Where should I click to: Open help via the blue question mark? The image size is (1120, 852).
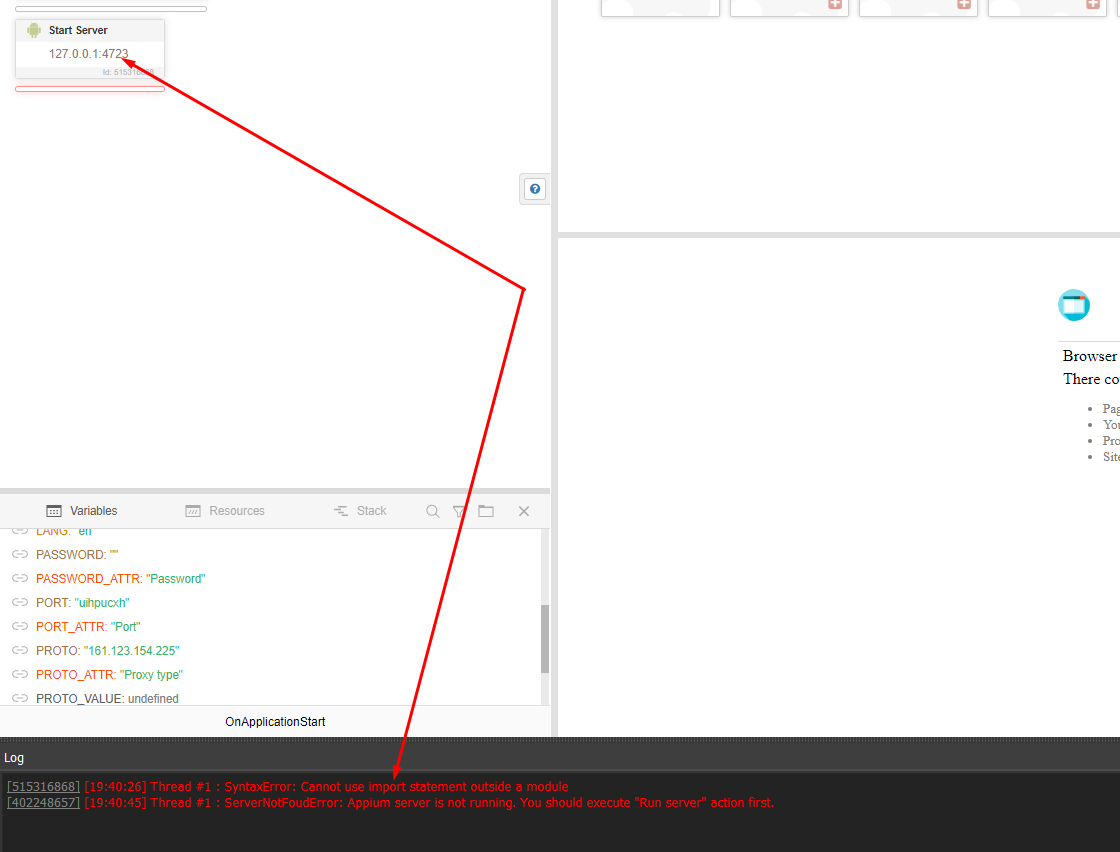535,189
